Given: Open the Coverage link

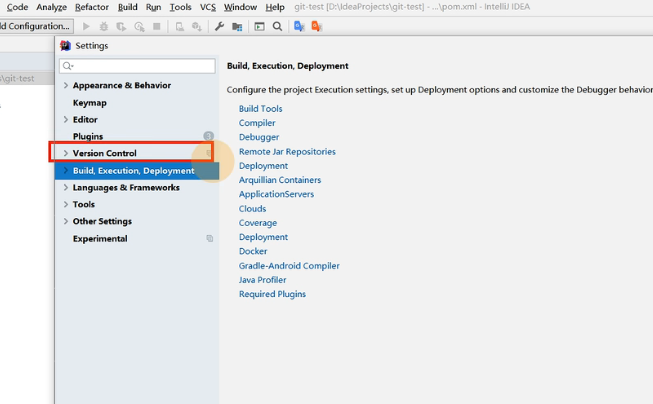Looking at the screenshot, I should pyautogui.click(x=258, y=223).
